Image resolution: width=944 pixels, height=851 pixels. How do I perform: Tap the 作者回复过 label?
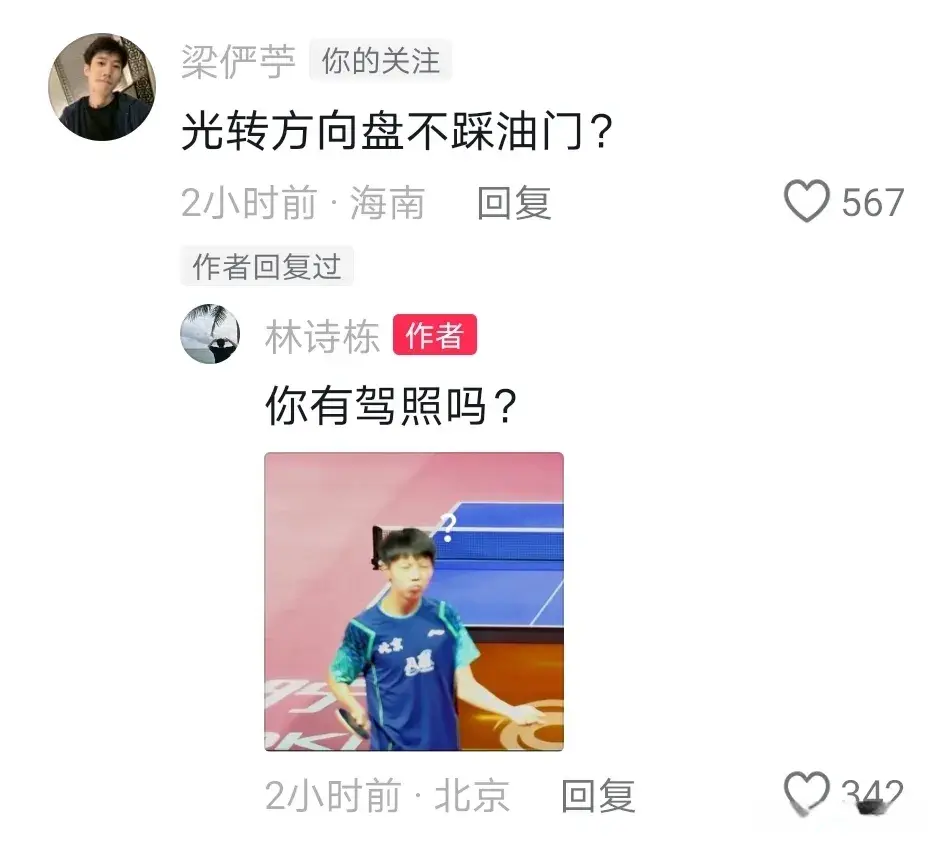[267, 266]
